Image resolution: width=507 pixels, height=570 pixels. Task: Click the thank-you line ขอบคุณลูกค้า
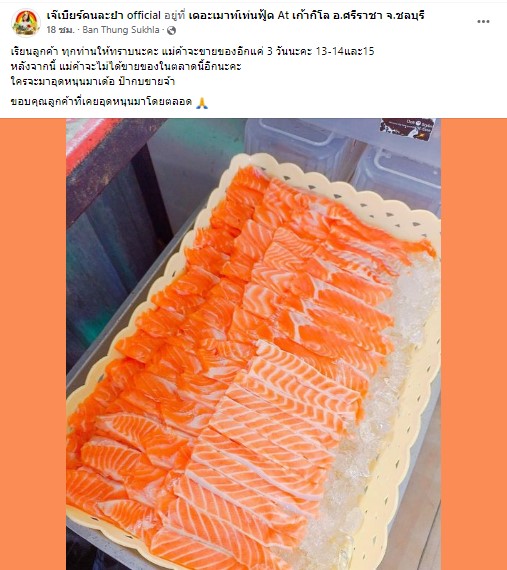pyautogui.click(x=101, y=102)
